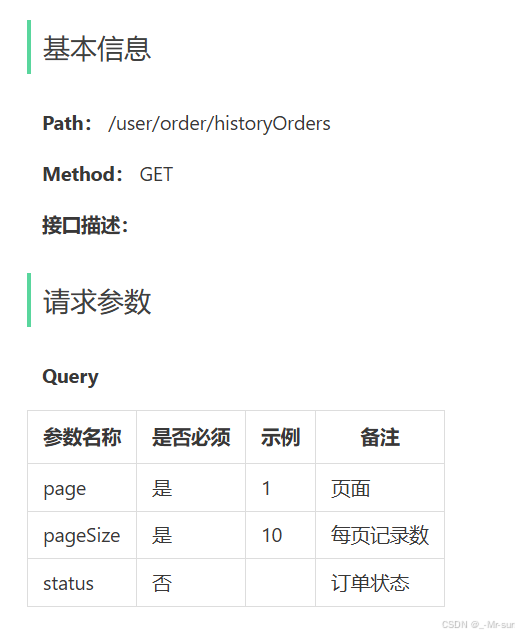Click the Path: label
519x636 pixels.
click(x=67, y=123)
